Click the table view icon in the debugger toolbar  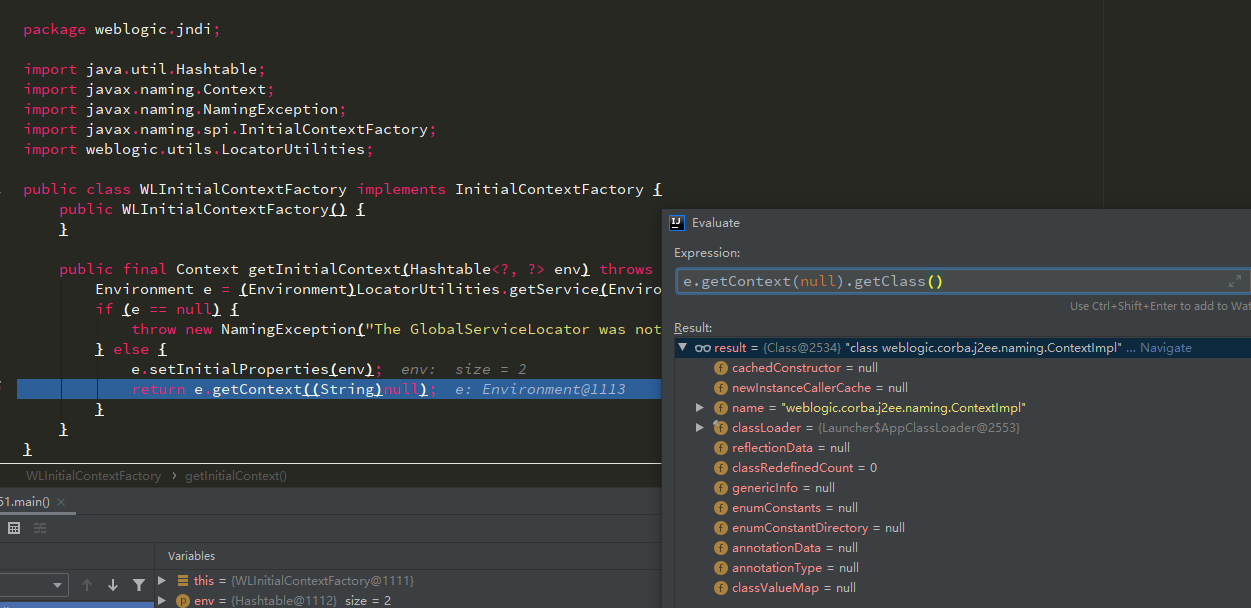click(14, 528)
